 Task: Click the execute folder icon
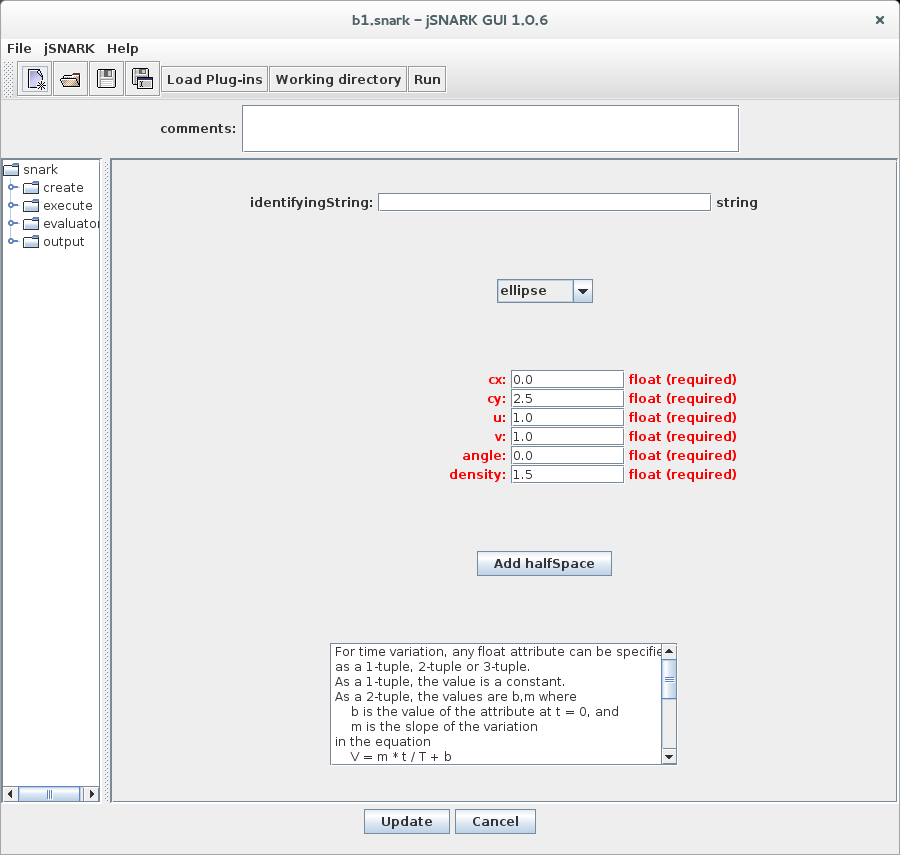pyautogui.click(x=31, y=205)
